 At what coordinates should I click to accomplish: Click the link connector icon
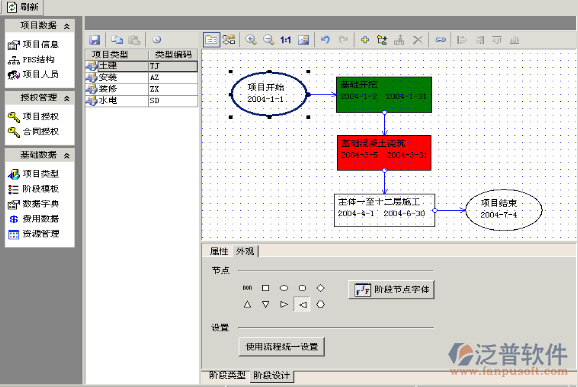[440, 40]
